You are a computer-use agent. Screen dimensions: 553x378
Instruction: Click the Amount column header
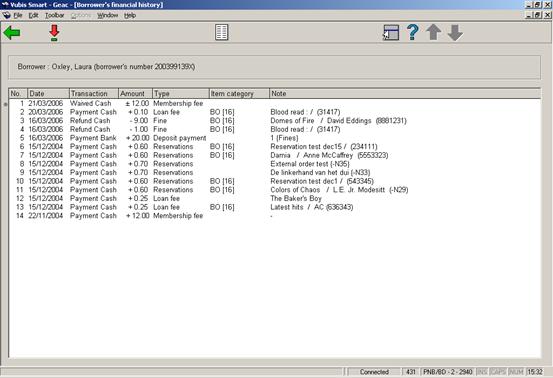click(135, 93)
